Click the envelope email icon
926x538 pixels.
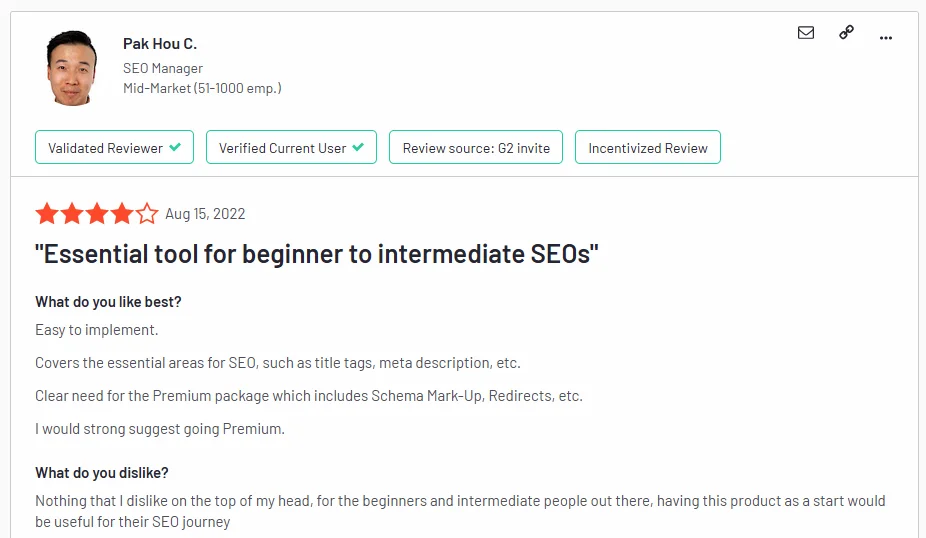[x=806, y=33]
